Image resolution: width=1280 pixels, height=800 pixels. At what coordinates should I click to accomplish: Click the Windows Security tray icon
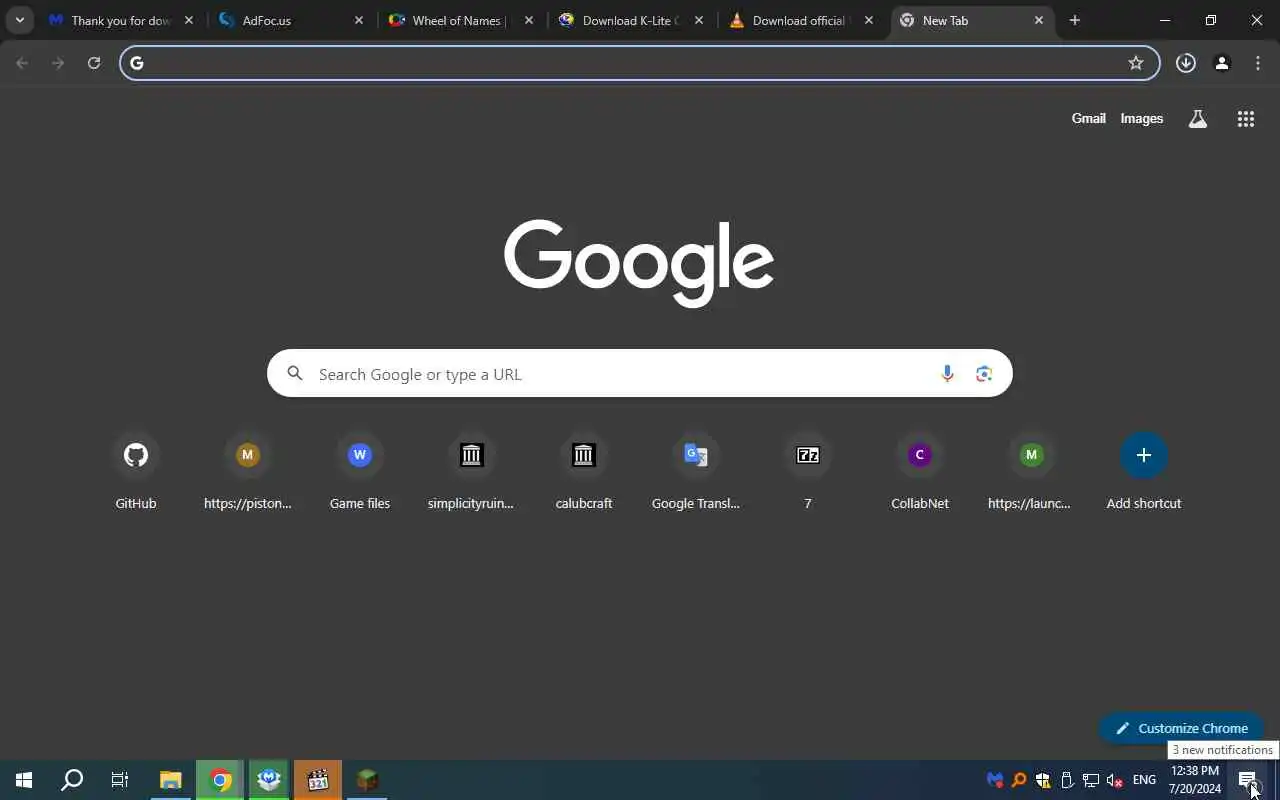click(x=1043, y=780)
